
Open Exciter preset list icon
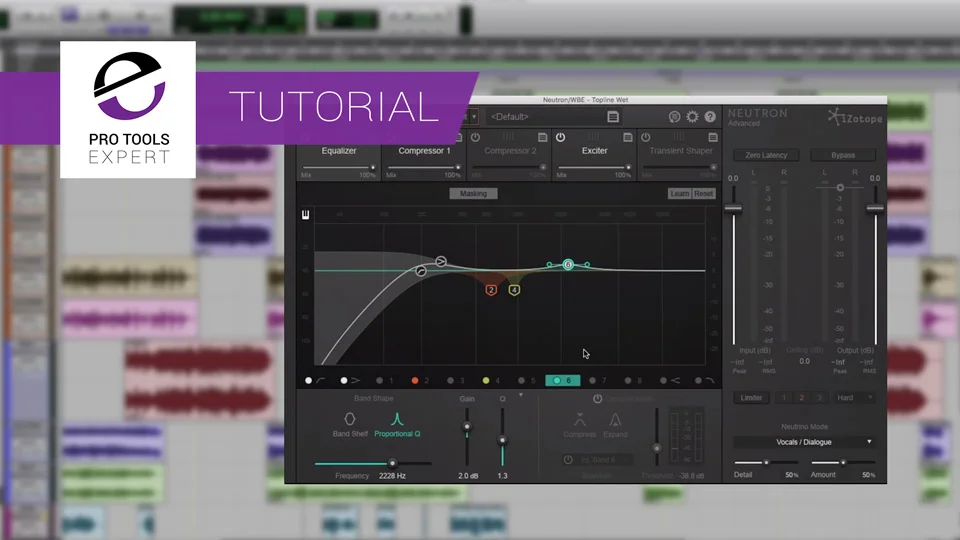click(x=627, y=138)
